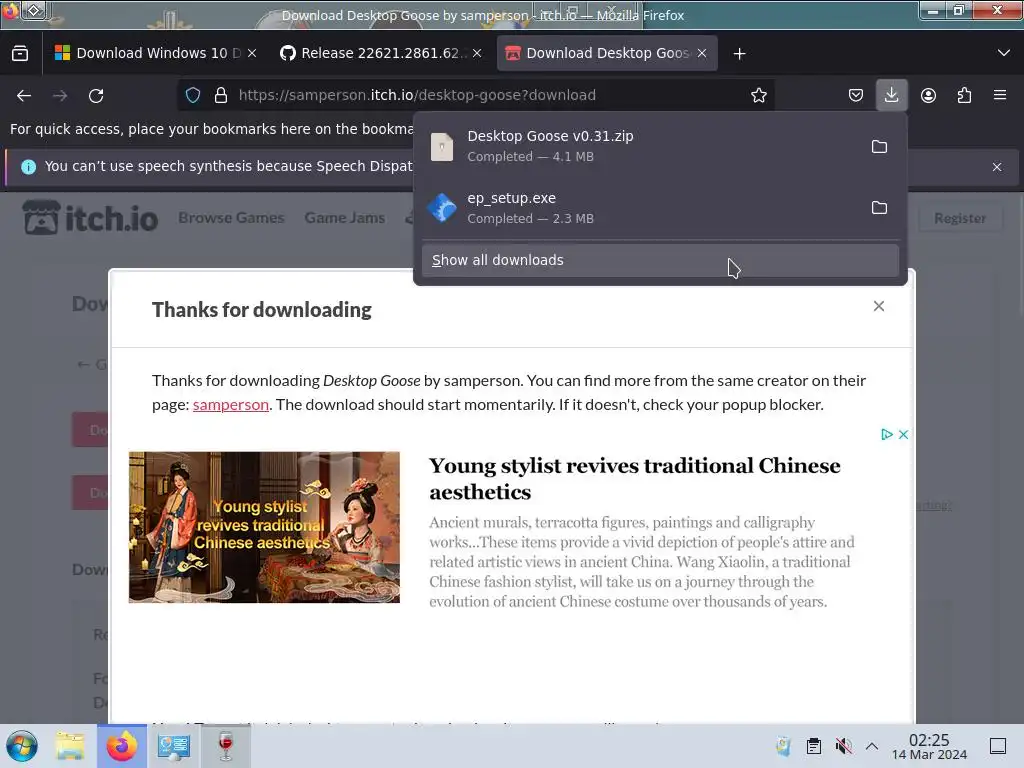This screenshot has width=1024, height=768.
Task: Open the Game Jams link
Action: pyautogui.click(x=344, y=217)
